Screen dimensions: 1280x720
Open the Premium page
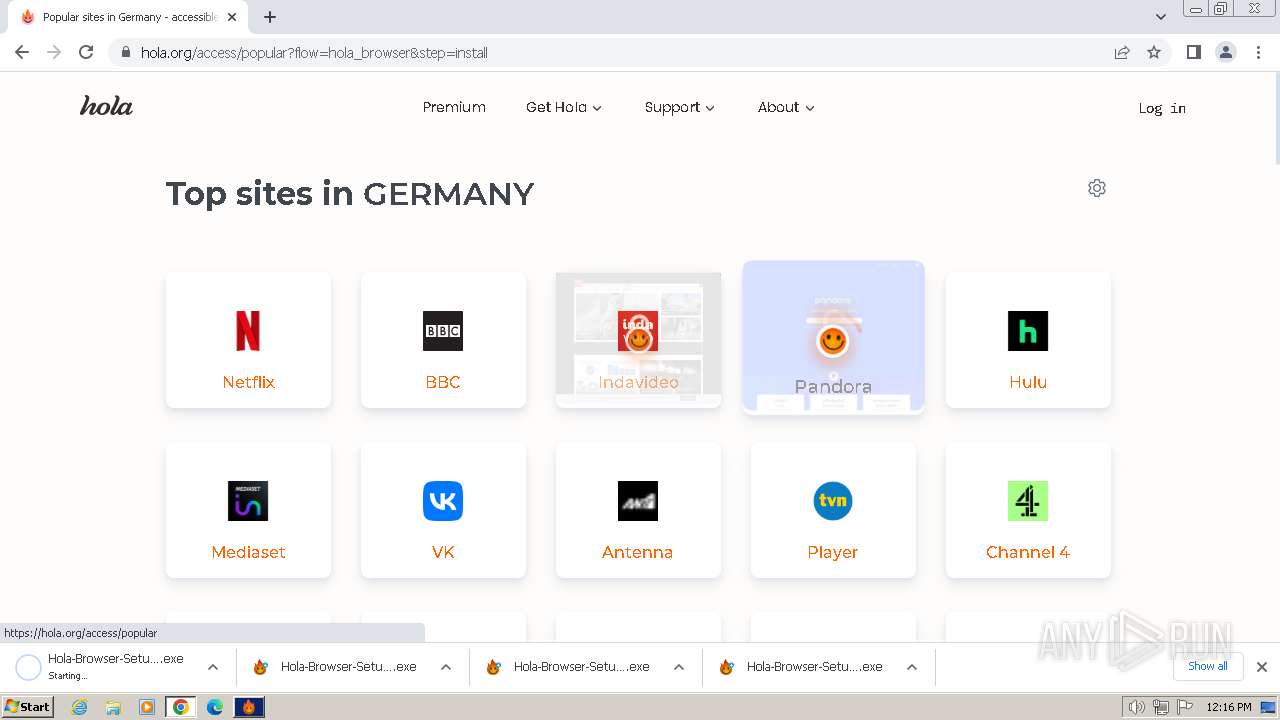454,107
